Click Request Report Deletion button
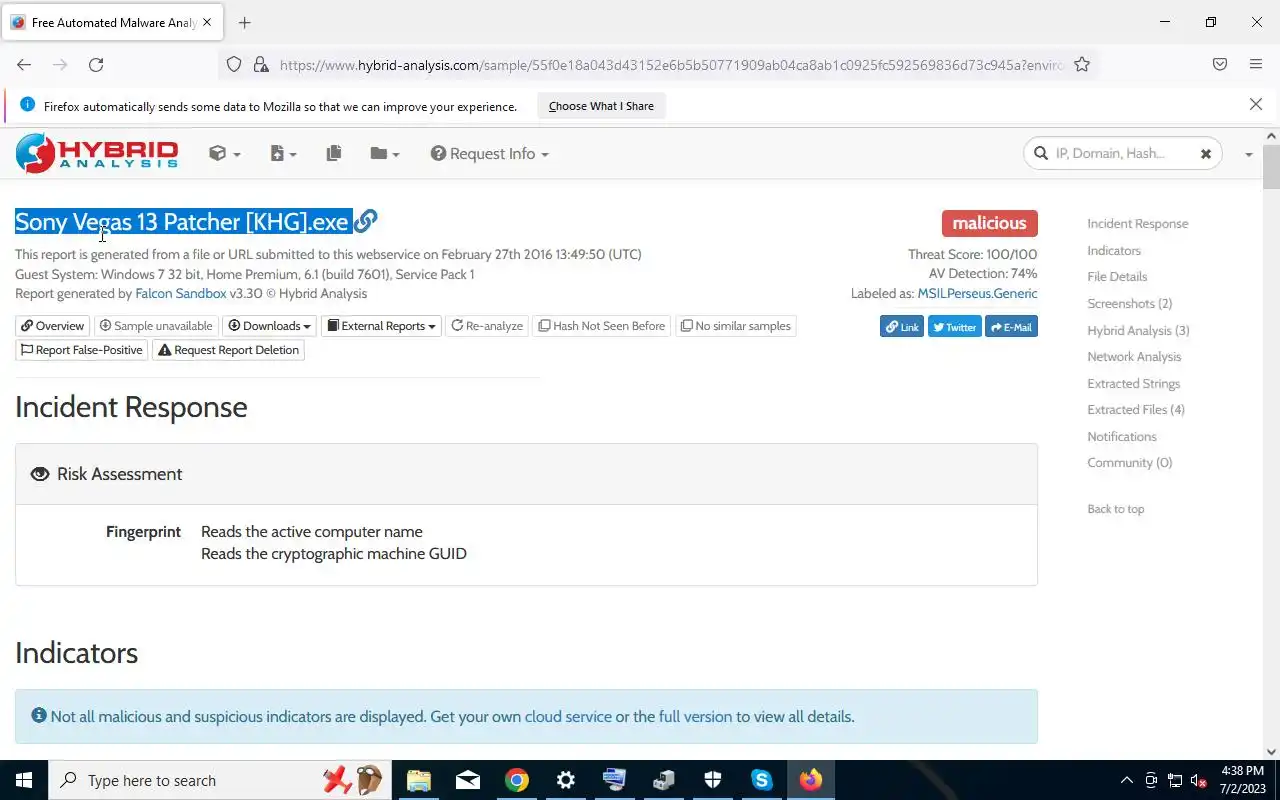Viewport: 1280px width, 800px height. [228, 350]
